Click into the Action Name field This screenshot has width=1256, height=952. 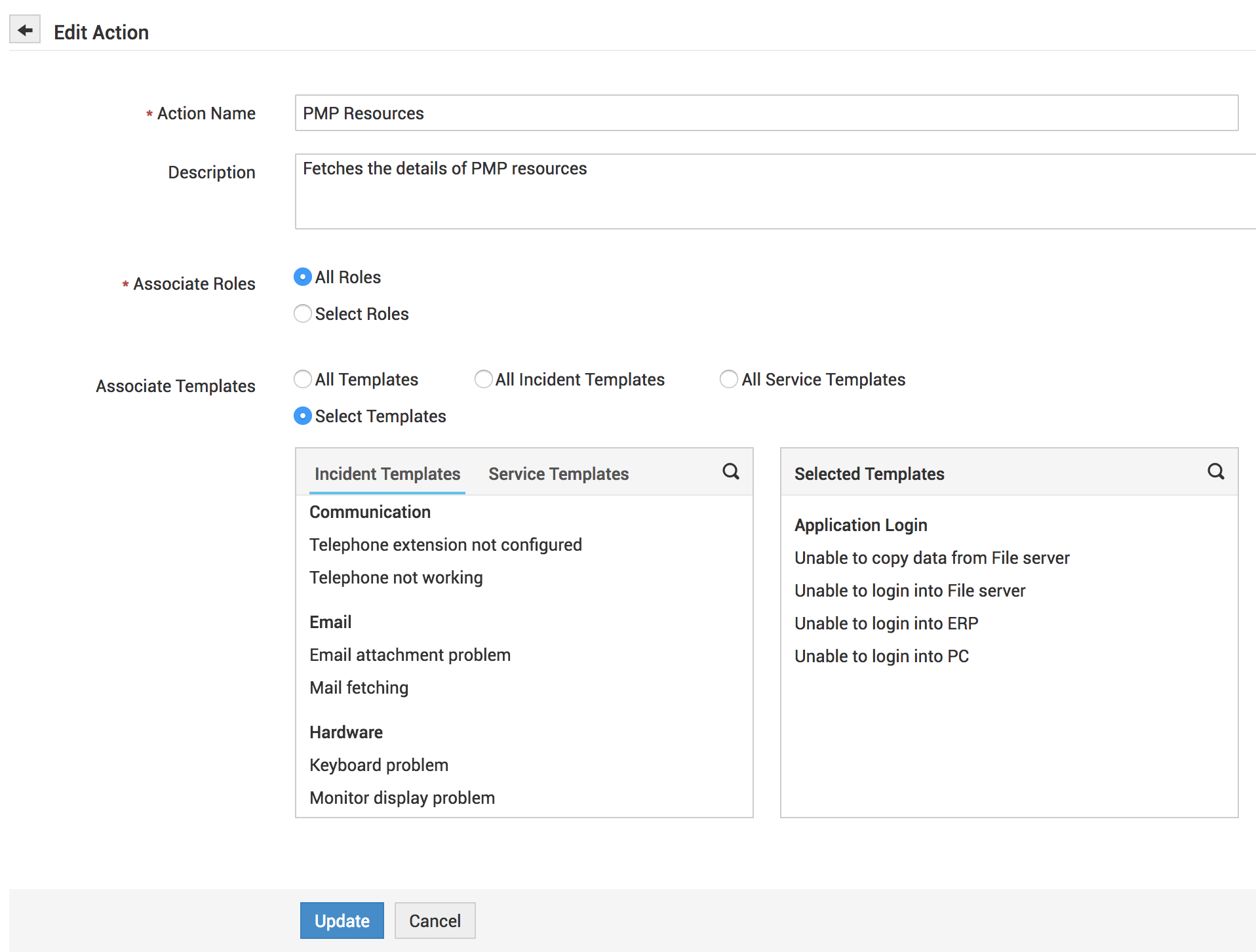pos(766,113)
